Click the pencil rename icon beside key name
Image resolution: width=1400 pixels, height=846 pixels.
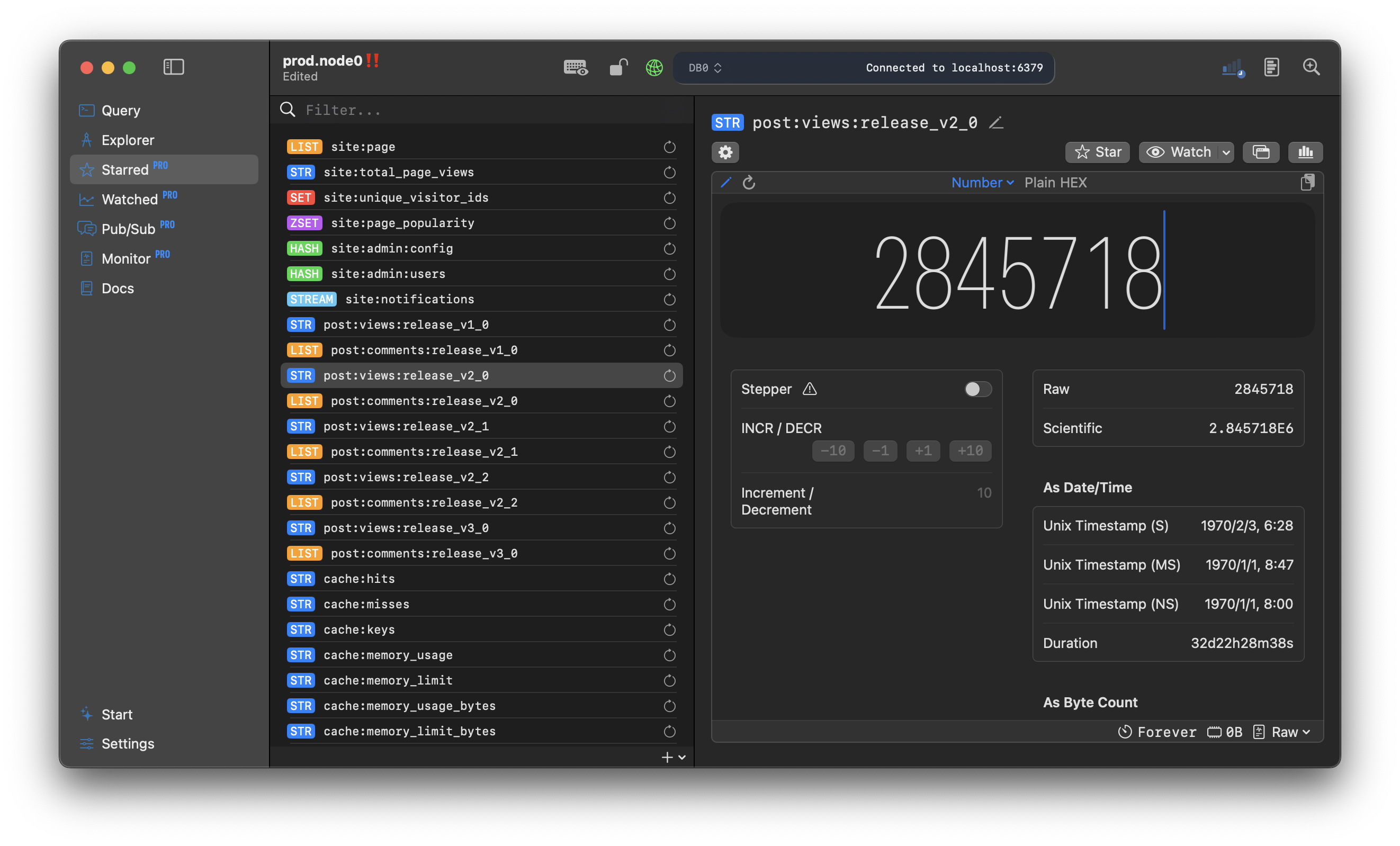996,123
